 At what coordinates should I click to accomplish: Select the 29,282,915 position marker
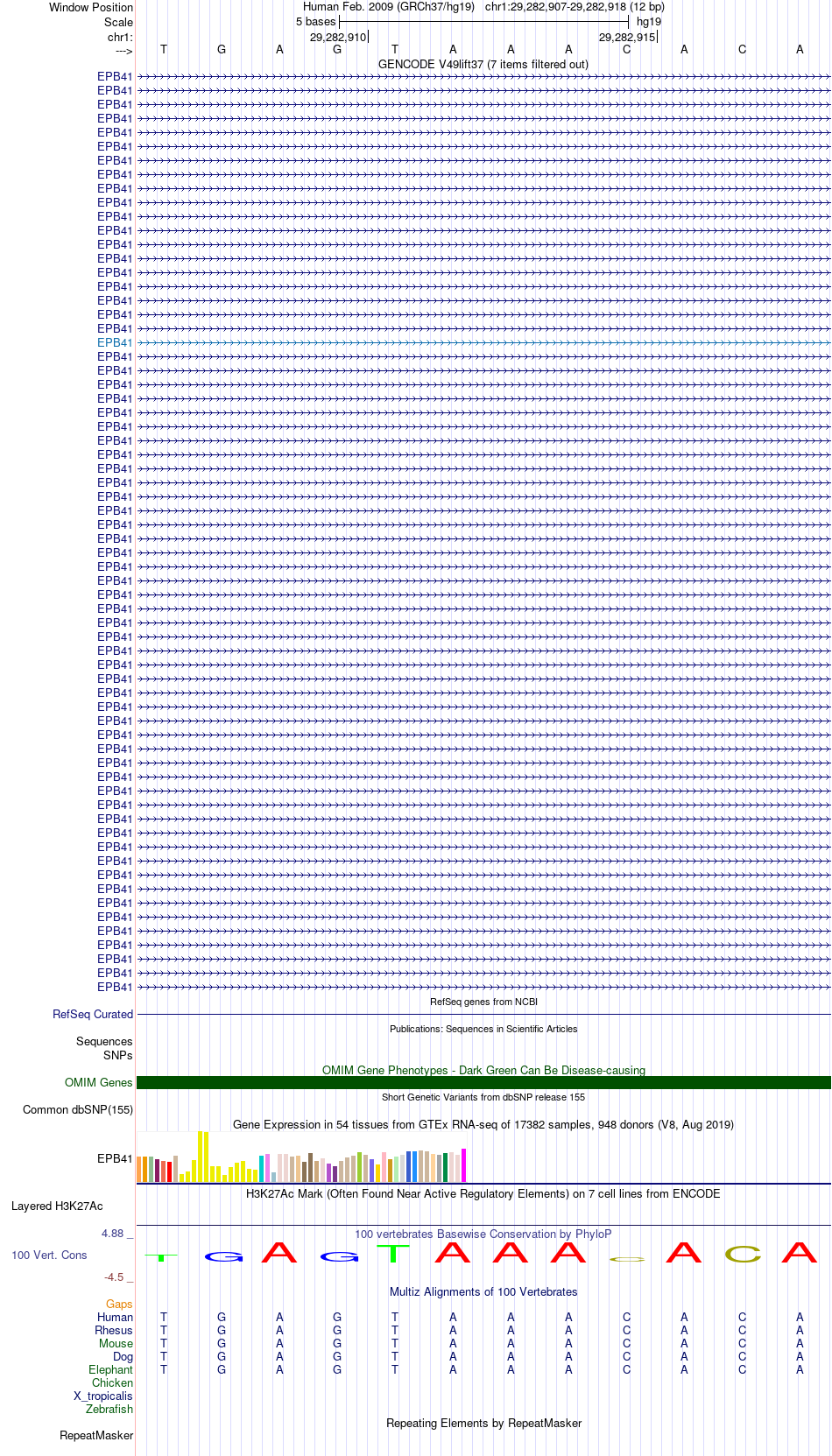[x=627, y=38]
